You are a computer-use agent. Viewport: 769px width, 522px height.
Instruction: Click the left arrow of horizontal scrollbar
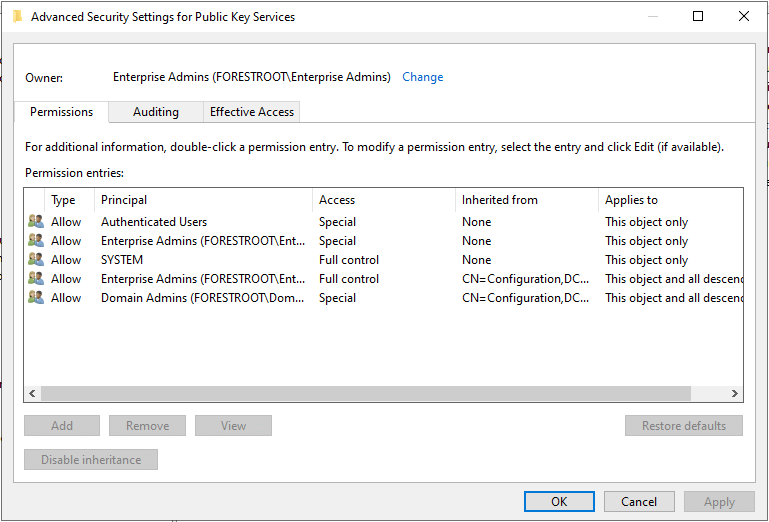(x=33, y=394)
